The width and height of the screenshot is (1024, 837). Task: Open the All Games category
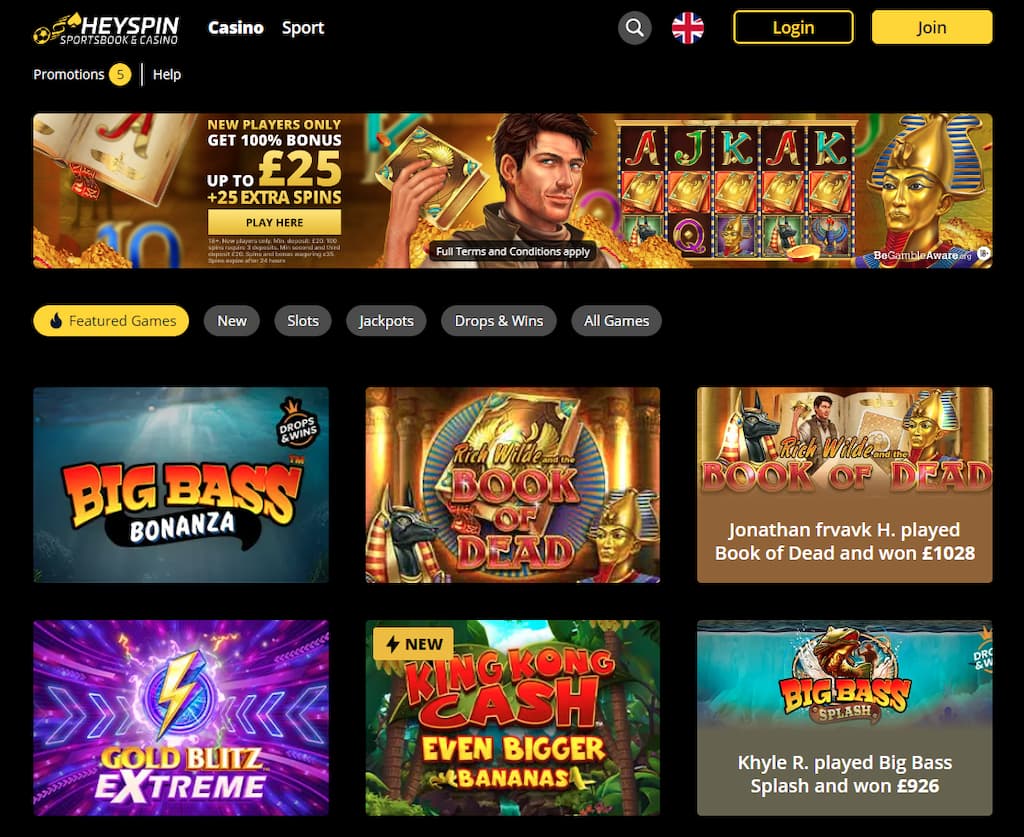[616, 321]
